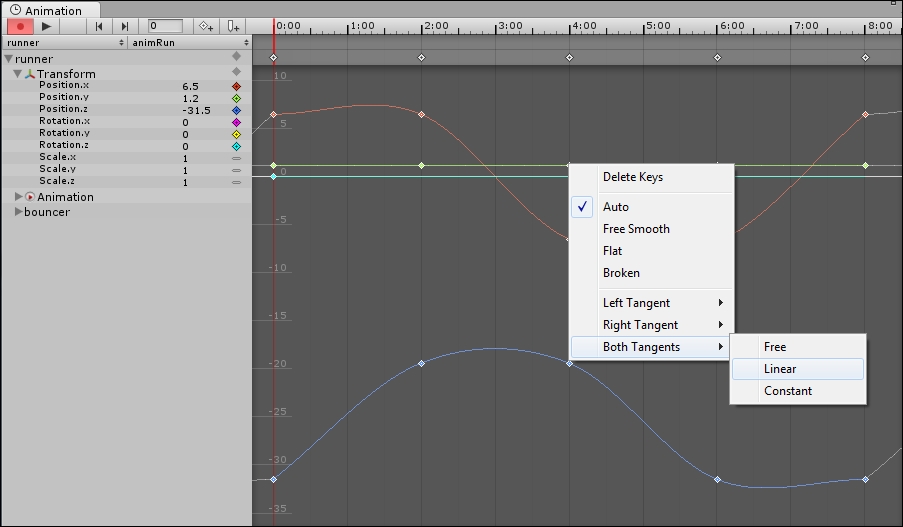Choose Free in Both Tangents submenu
This screenshot has width=903, height=527.
tap(798, 347)
